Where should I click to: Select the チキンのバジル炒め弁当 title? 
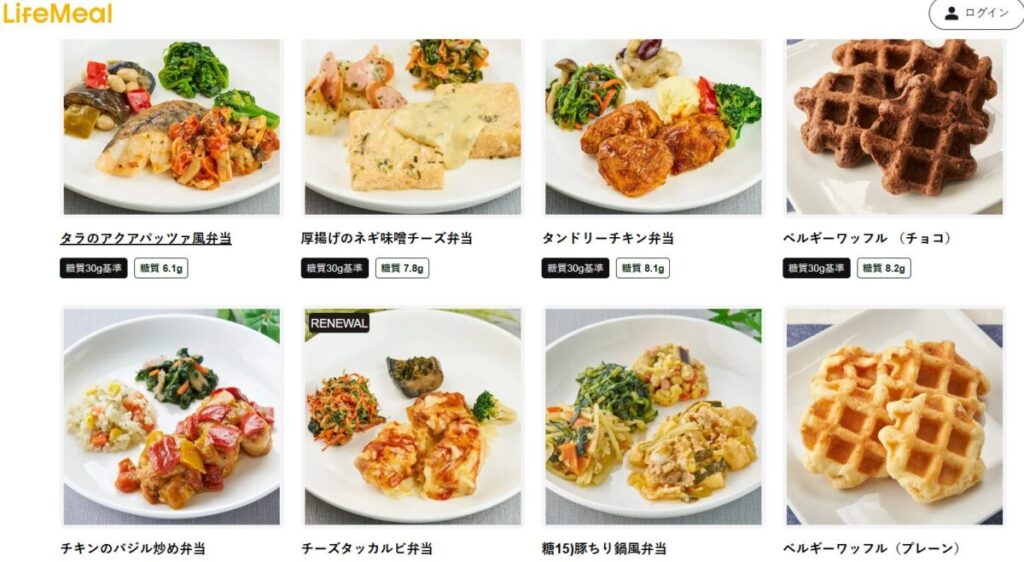point(133,548)
